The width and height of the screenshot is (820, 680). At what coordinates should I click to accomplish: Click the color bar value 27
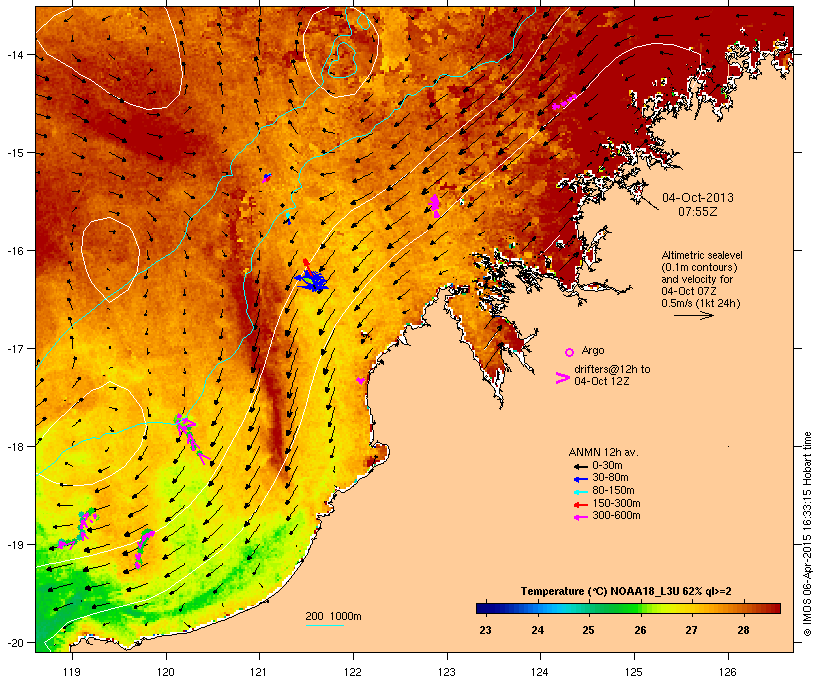click(x=691, y=630)
